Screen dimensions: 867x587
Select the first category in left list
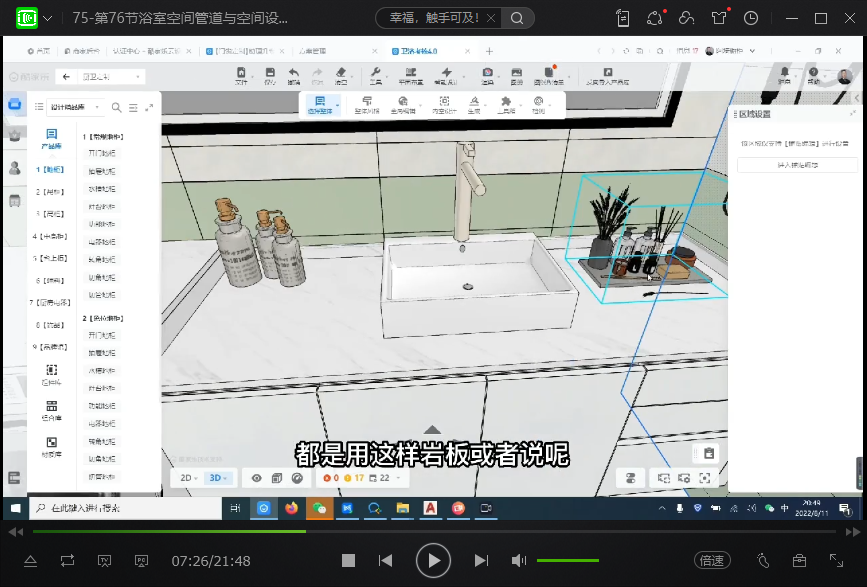pos(51,170)
